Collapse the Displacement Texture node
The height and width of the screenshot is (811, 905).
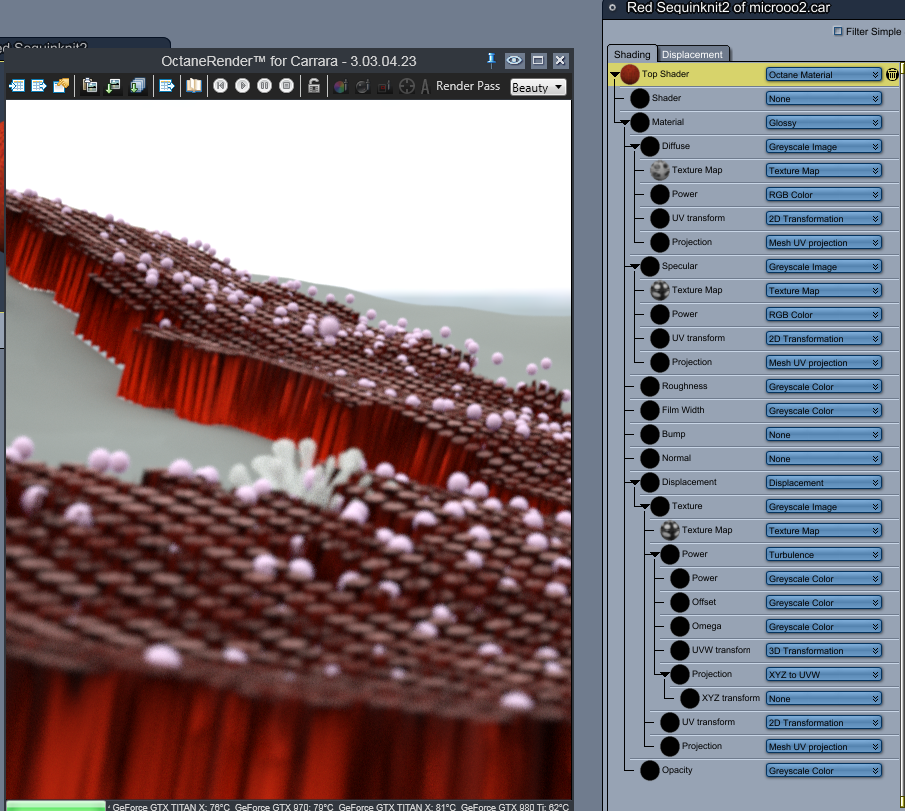[x=645, y=507]
